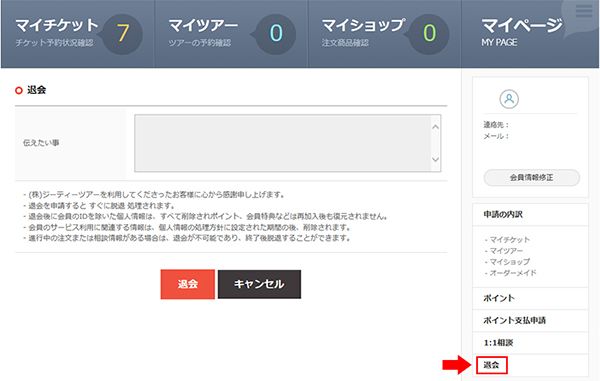Click the キャンセル button
The image size is (600, 381).
click(259, 284)
